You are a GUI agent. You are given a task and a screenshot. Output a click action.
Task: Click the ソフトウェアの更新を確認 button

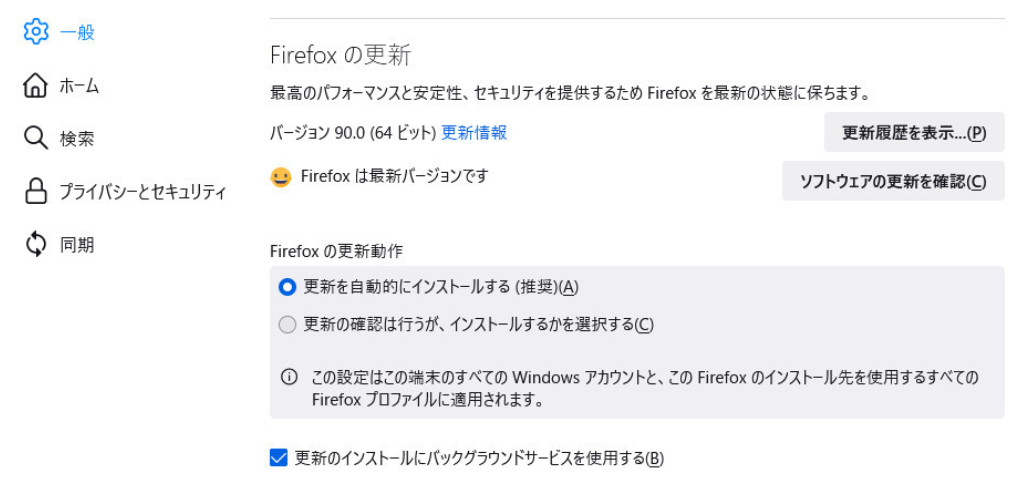coord(893,181)
